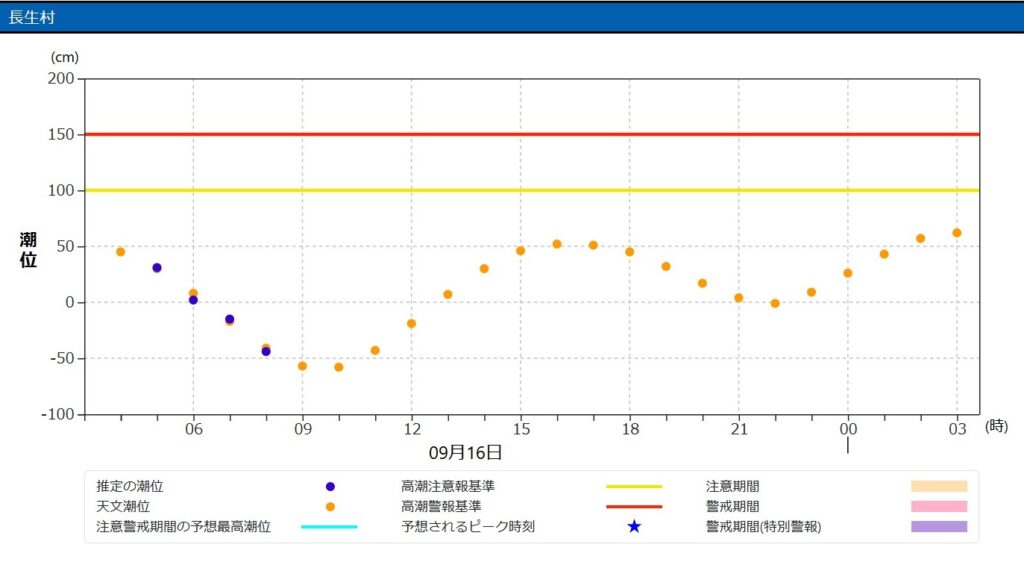Select the orange tide point at 16 o'clock

(557, 244)
